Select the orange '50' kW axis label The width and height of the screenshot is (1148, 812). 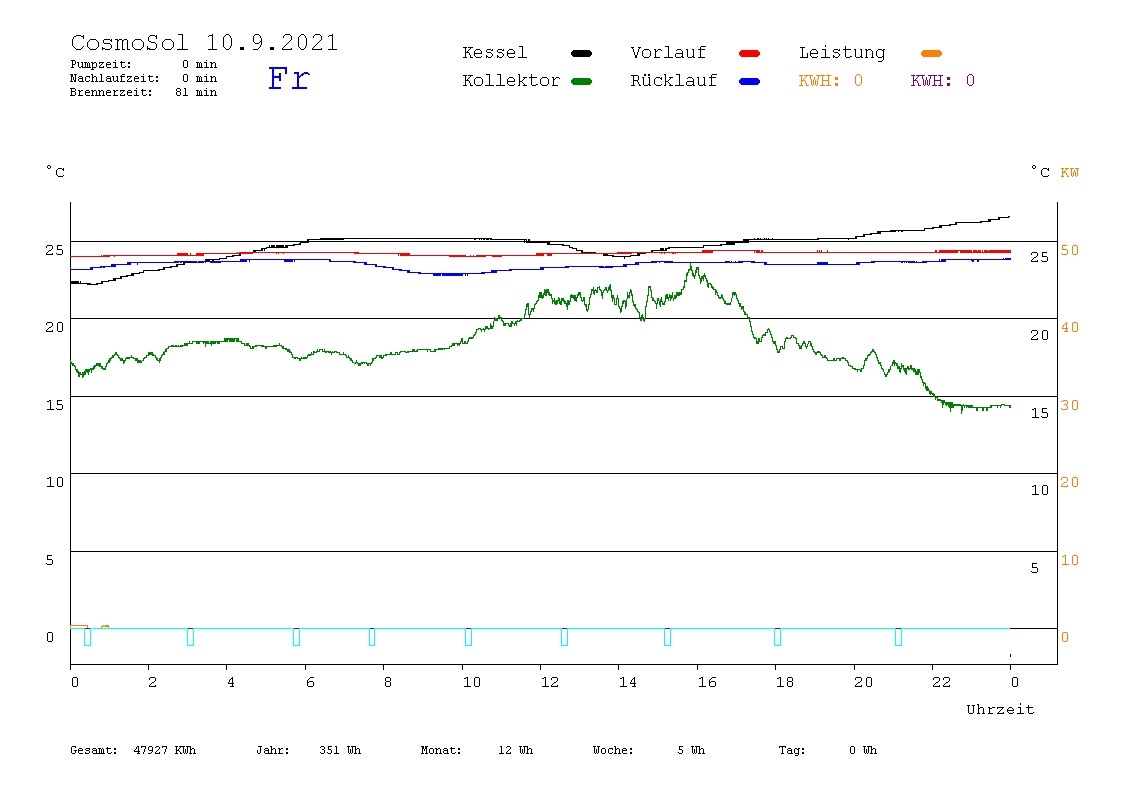coord(1070,250)
